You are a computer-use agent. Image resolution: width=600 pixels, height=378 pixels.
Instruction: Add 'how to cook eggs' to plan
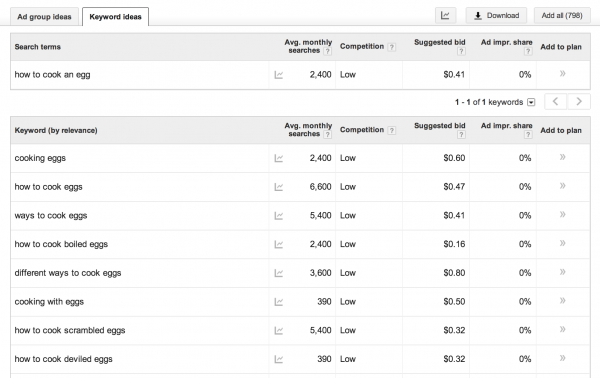coord(562,186)
